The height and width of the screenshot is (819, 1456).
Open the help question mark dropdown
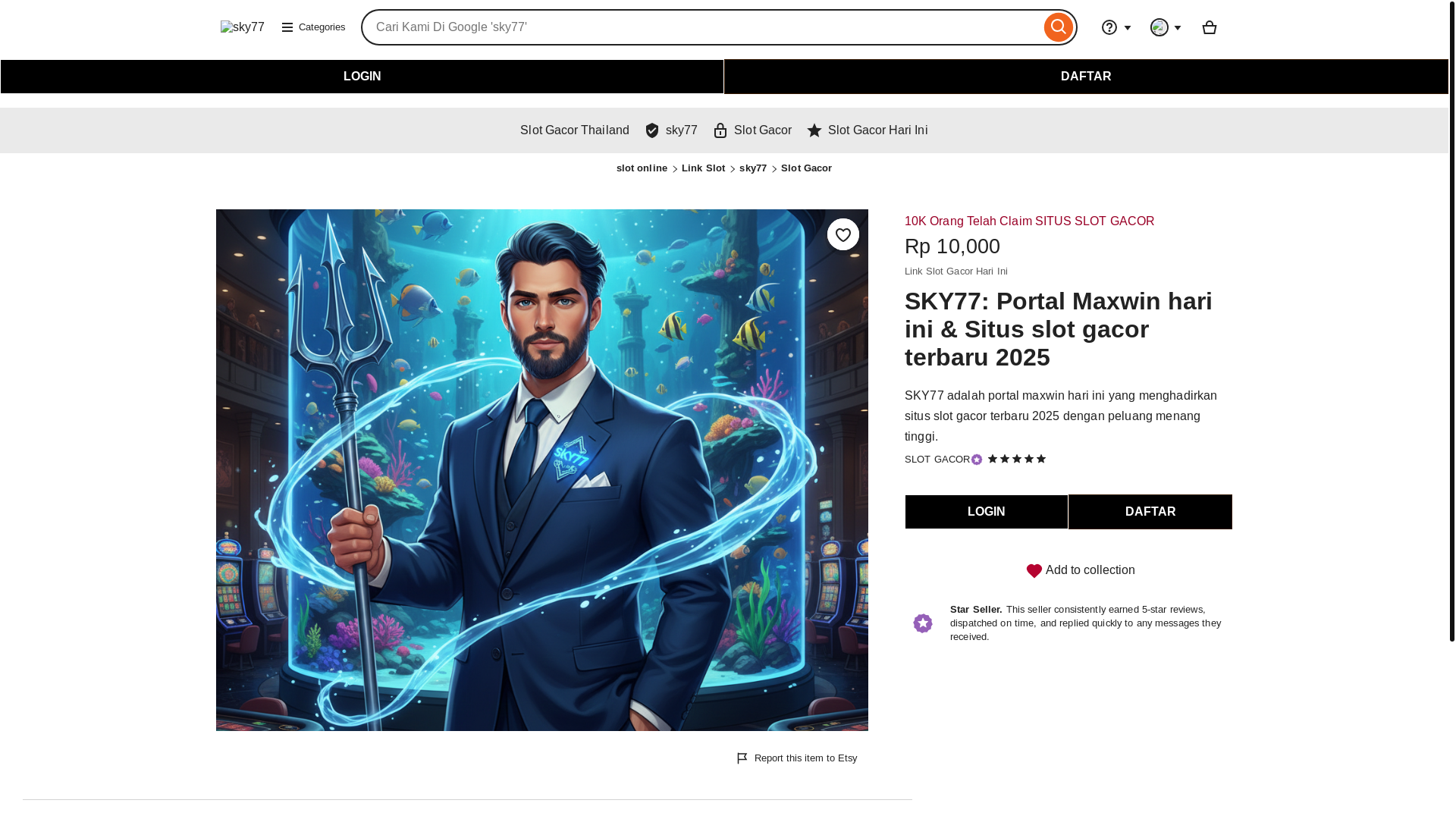coord(1116,27)
